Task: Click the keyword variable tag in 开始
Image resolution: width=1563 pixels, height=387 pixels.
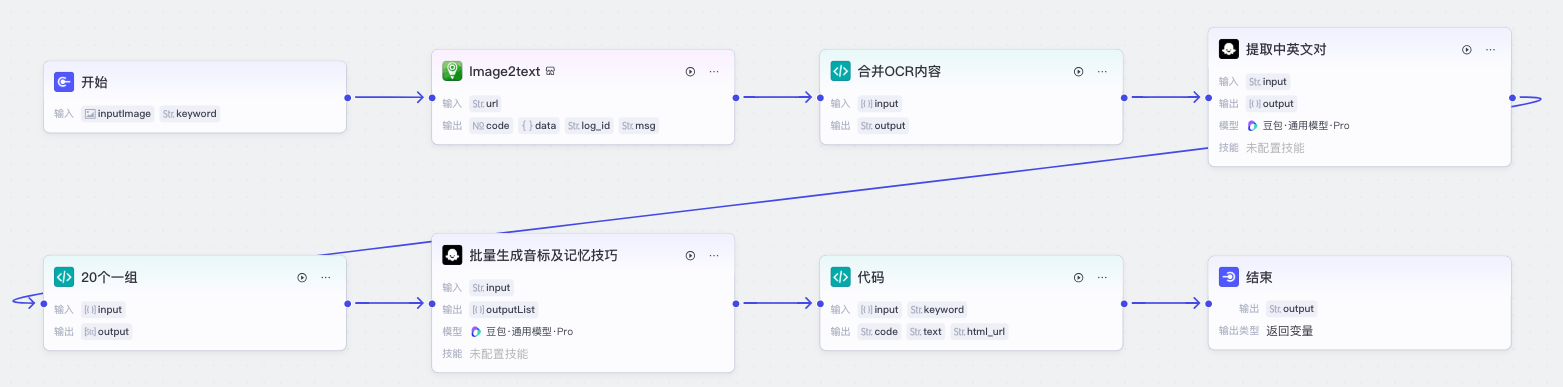Action: coord(189,113)
